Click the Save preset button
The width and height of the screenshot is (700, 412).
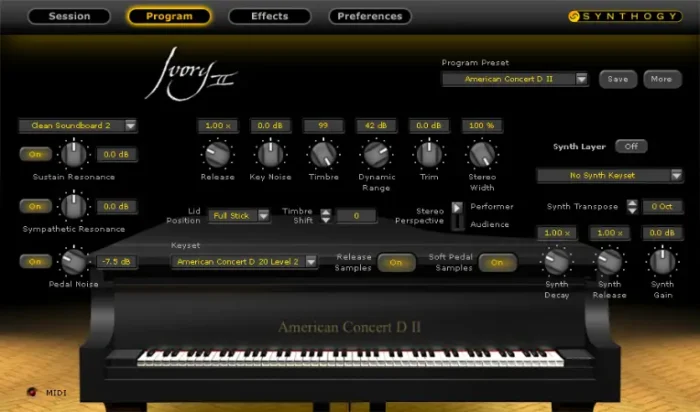[617, 79]
